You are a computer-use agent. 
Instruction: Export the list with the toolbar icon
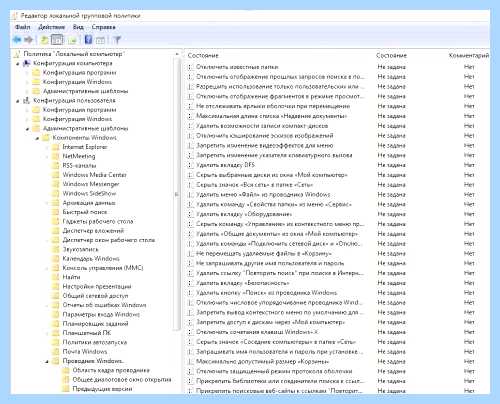pos(73,40)
